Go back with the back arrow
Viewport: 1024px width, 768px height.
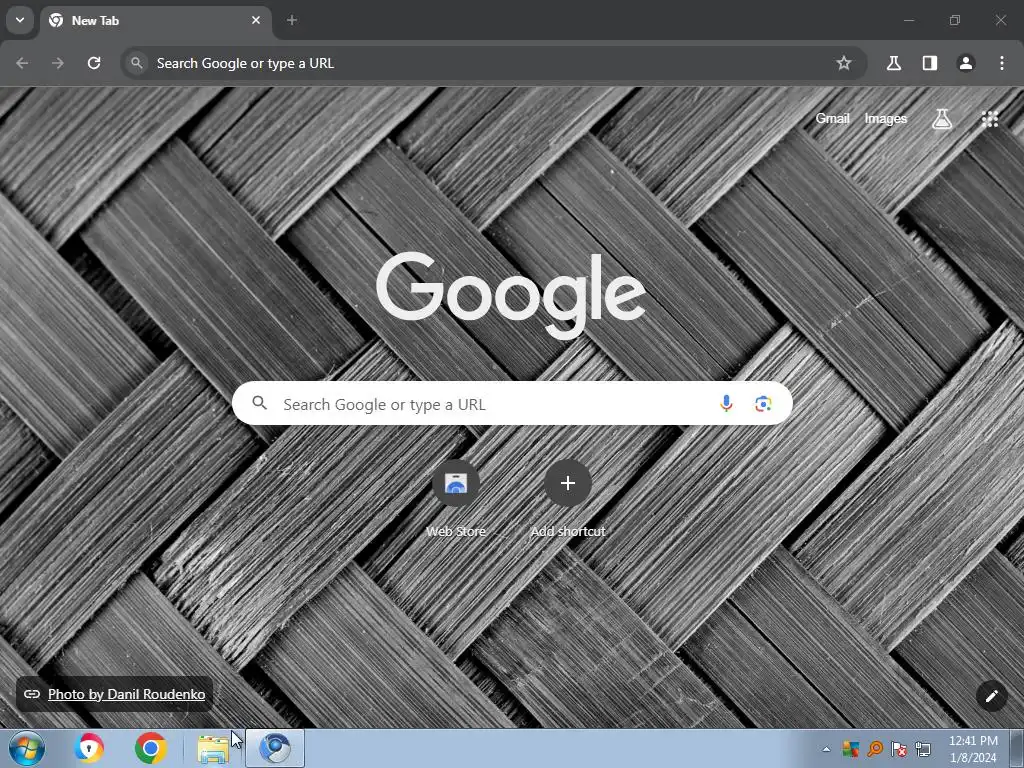tap(22, 63)
